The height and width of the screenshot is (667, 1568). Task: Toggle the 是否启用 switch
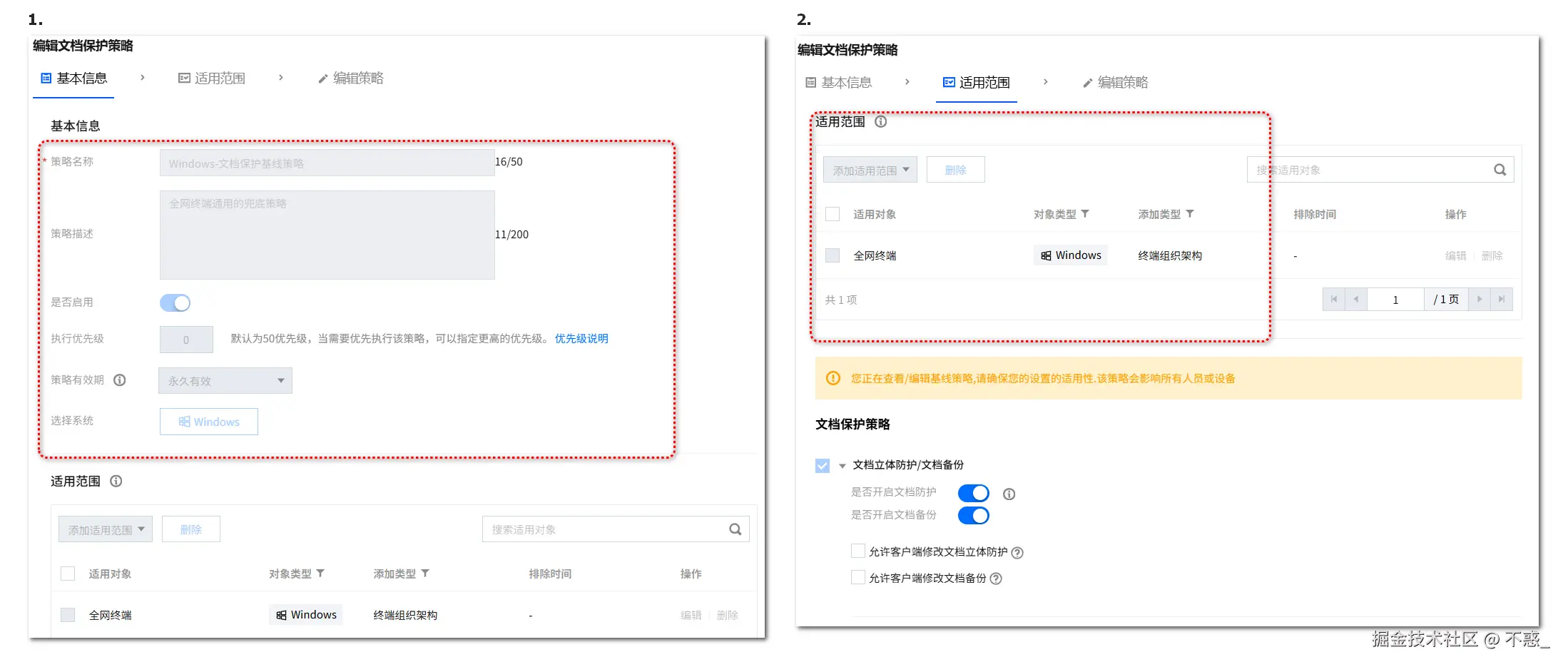point(175,302)
